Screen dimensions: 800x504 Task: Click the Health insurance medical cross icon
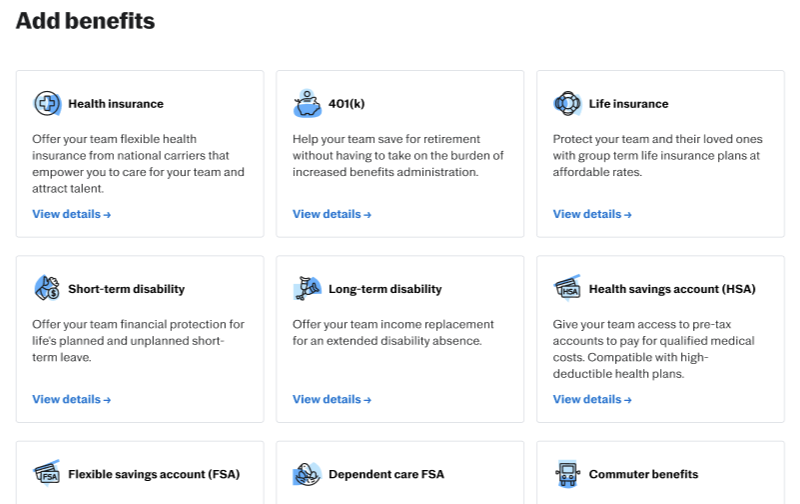click(x=47, y=103)
